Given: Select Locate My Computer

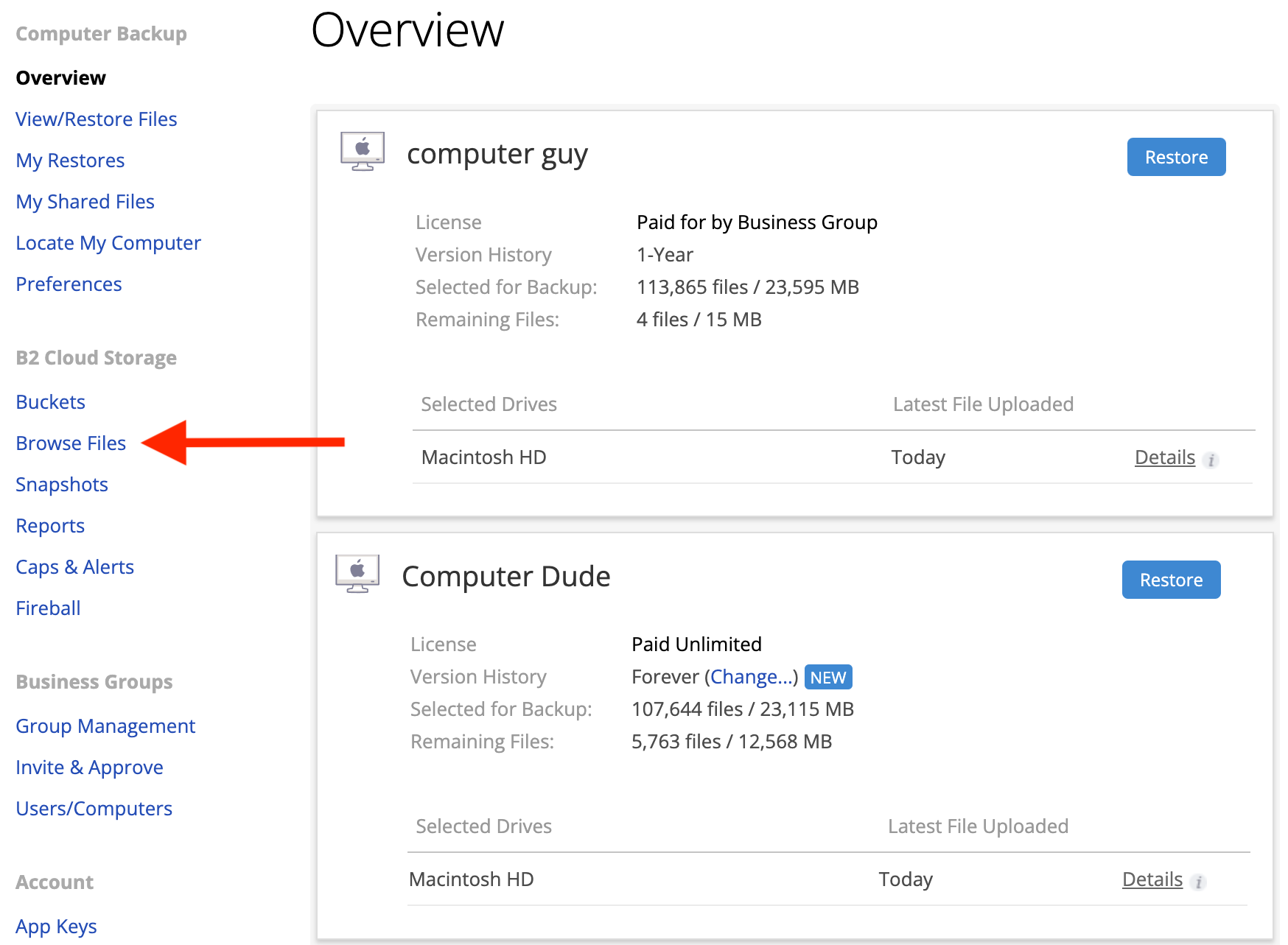Looking at the screenshot, I should [108, 243].
